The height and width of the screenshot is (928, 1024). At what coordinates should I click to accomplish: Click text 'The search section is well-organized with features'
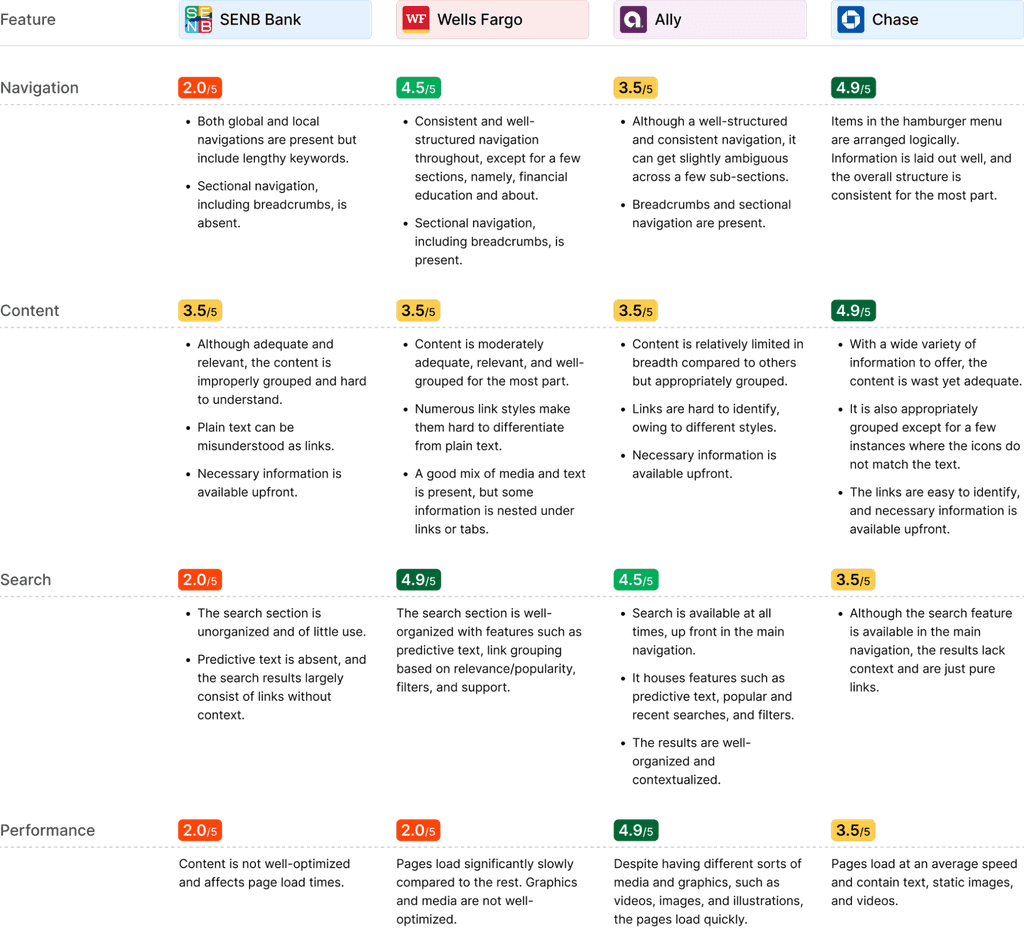click(488, 650)
